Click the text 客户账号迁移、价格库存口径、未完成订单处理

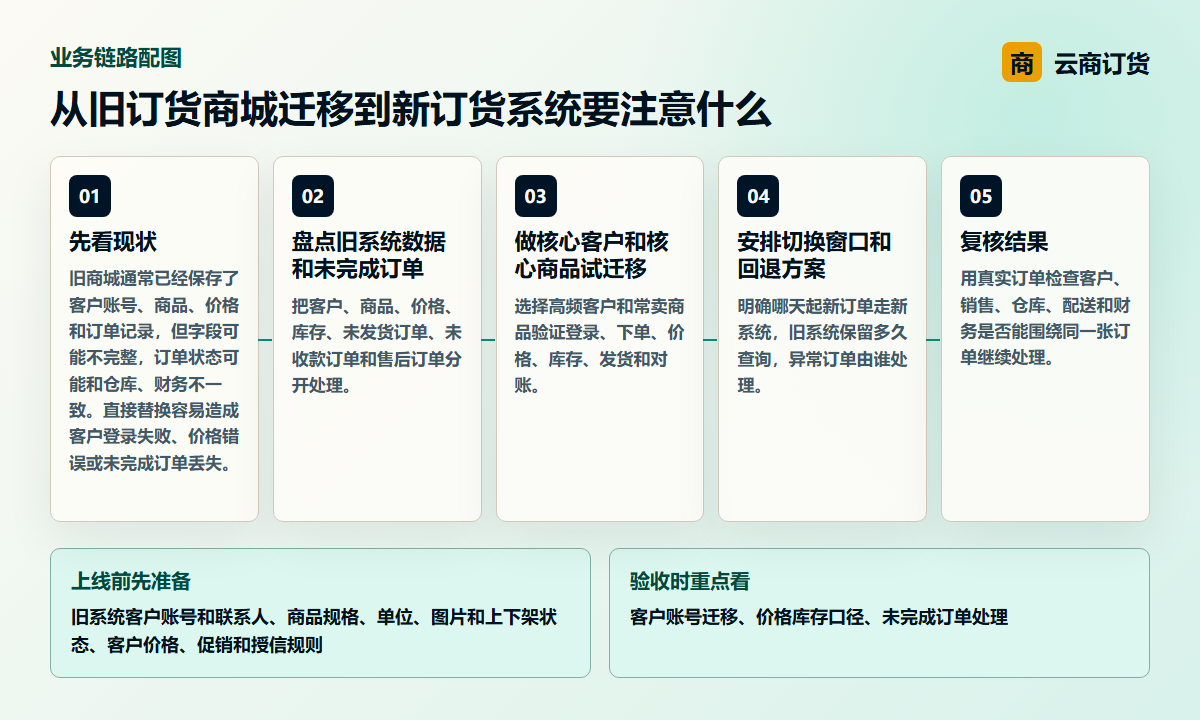pyautogui.click(x=818, y=618)
